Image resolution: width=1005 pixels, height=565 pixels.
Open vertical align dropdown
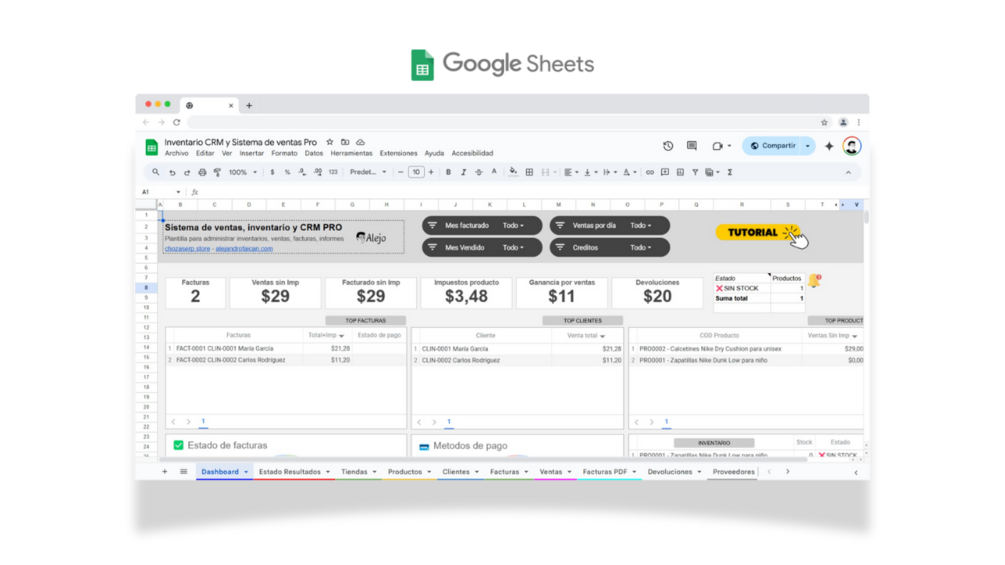pyautogui.click(x=590, y=172)
